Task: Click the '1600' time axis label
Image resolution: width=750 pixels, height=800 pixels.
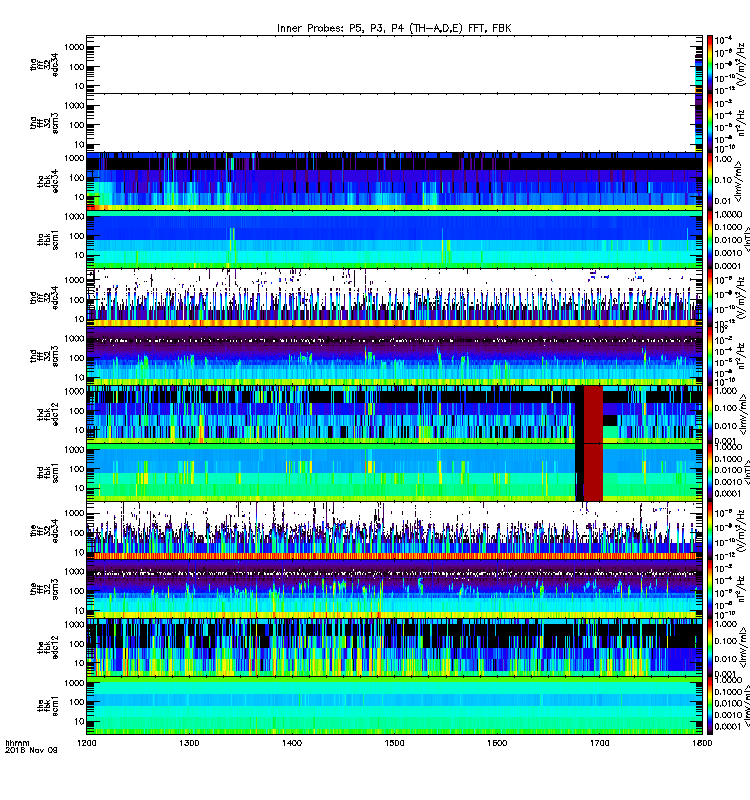Action: pos(497,743)
